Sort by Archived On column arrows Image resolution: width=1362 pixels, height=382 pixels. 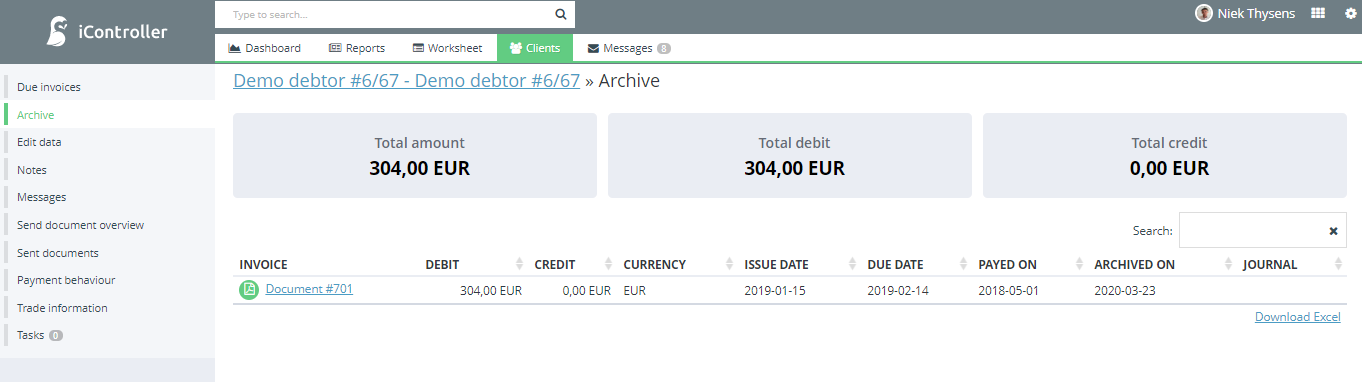click(1228, 264)
